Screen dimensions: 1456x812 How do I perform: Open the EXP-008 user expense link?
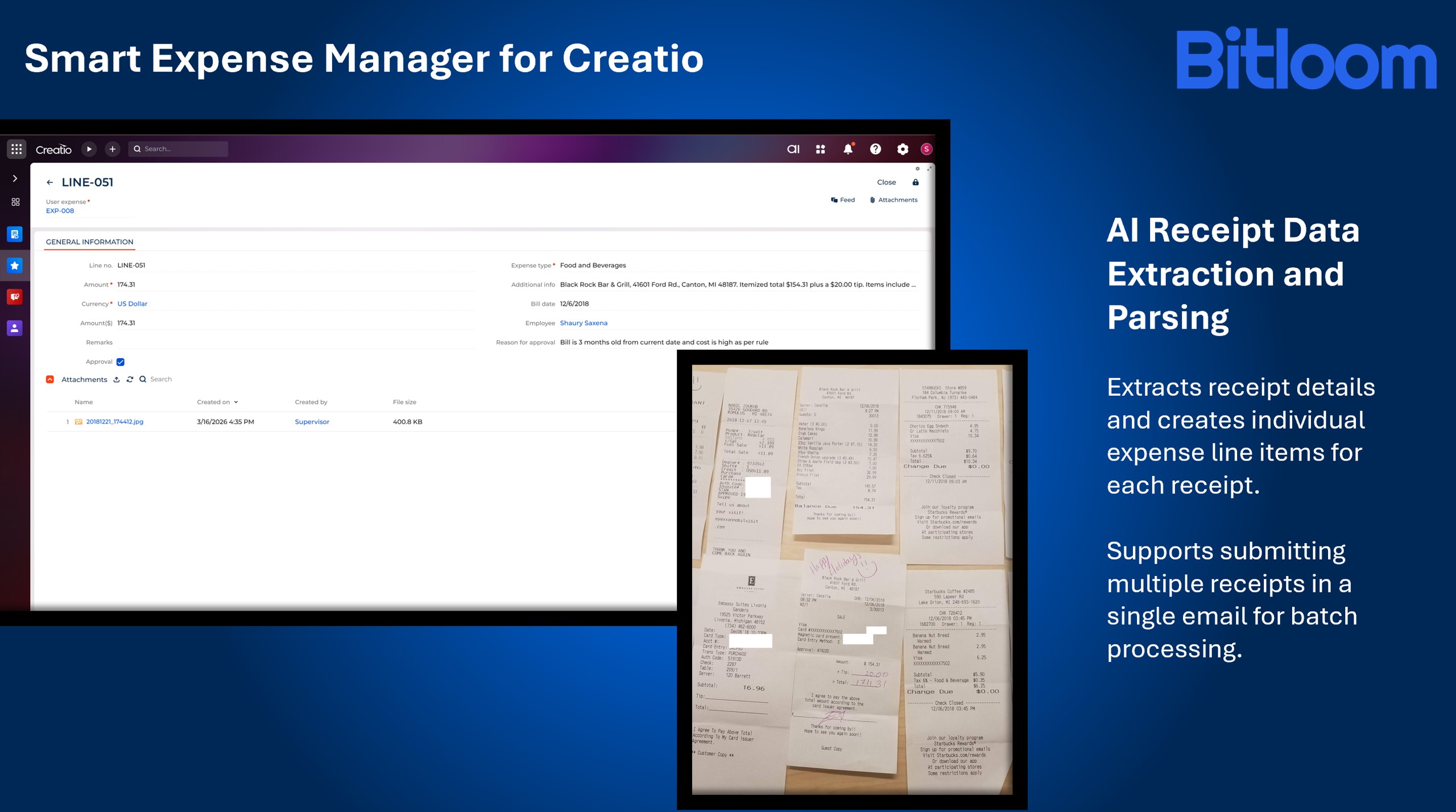click(x=60, y=210)
